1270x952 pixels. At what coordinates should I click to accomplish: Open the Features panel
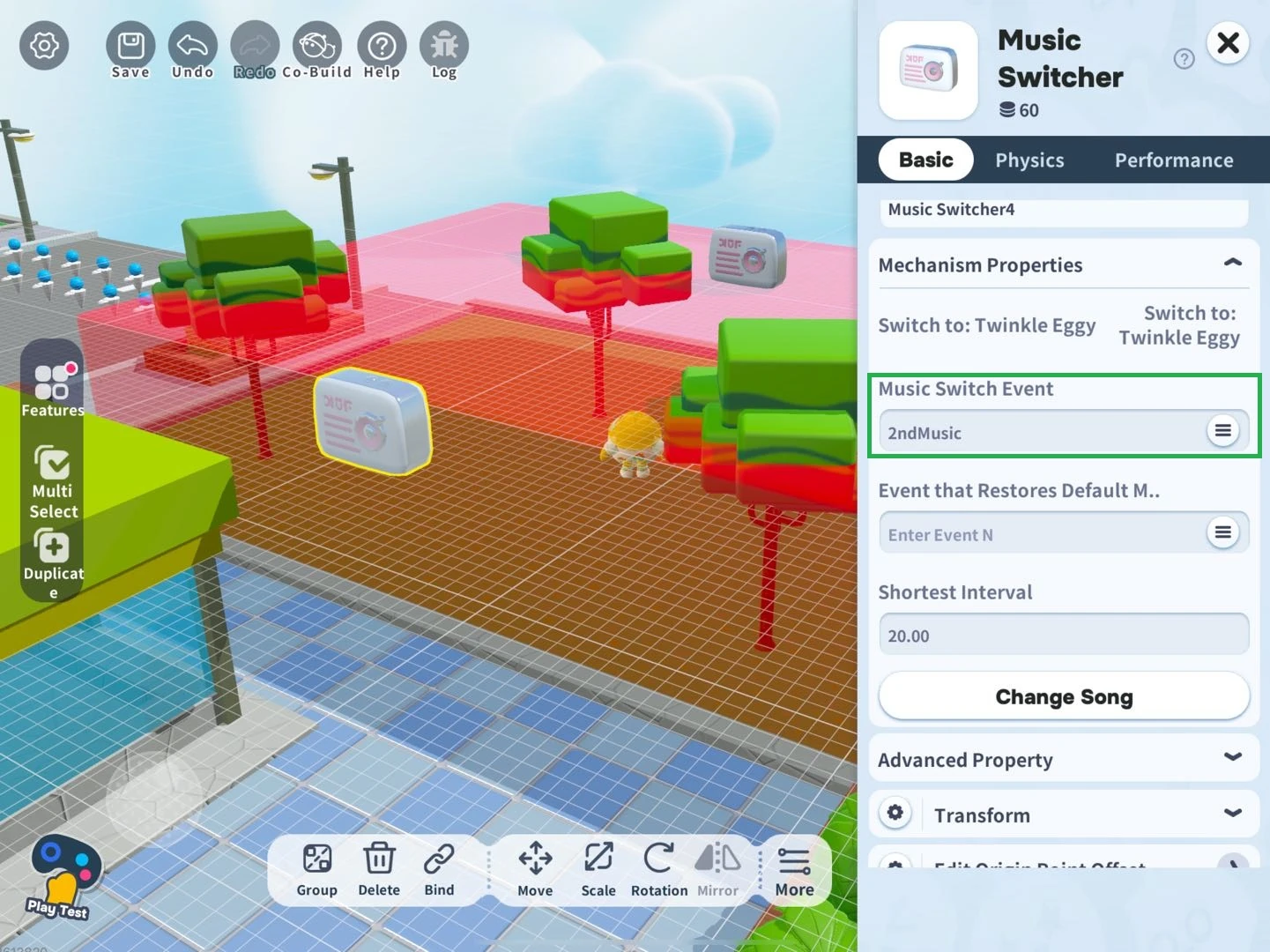53,388
